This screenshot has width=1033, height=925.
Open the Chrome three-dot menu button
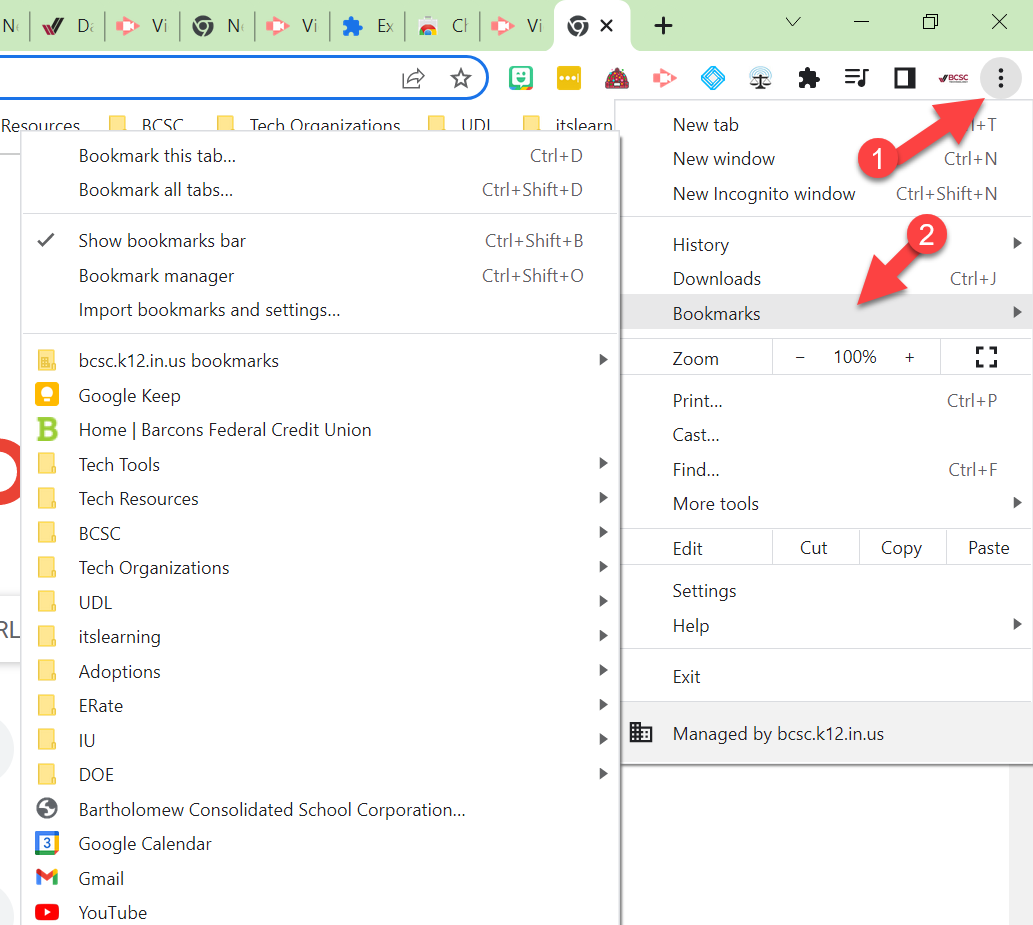[1000, 78]
